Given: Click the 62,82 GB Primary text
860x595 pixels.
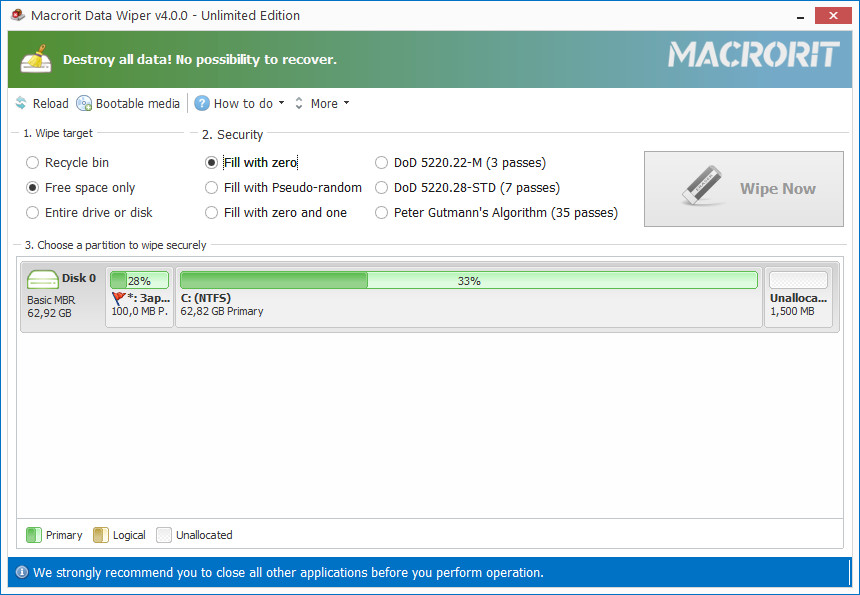Looking at the screenshot, I should 222,311.
